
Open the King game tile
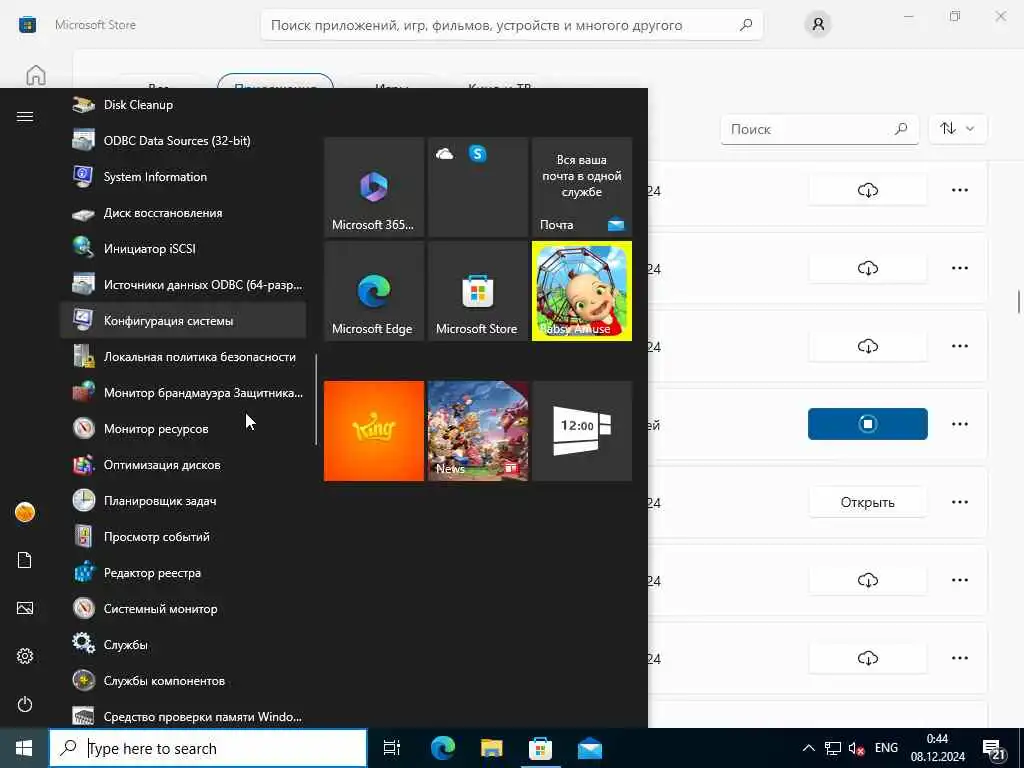click(x=374, y=431)
